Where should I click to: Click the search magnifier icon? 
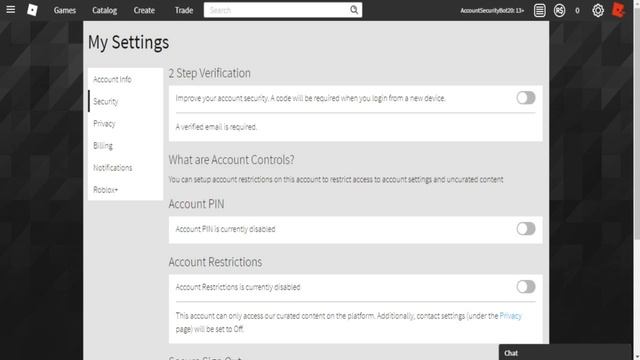click(354, 10)
